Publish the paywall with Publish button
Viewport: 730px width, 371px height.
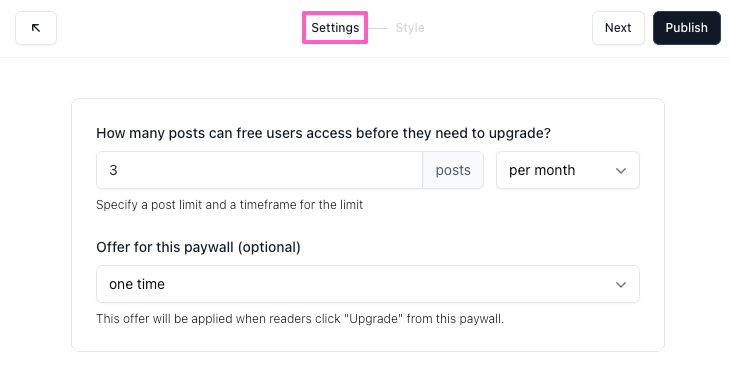tap(687, 28)
